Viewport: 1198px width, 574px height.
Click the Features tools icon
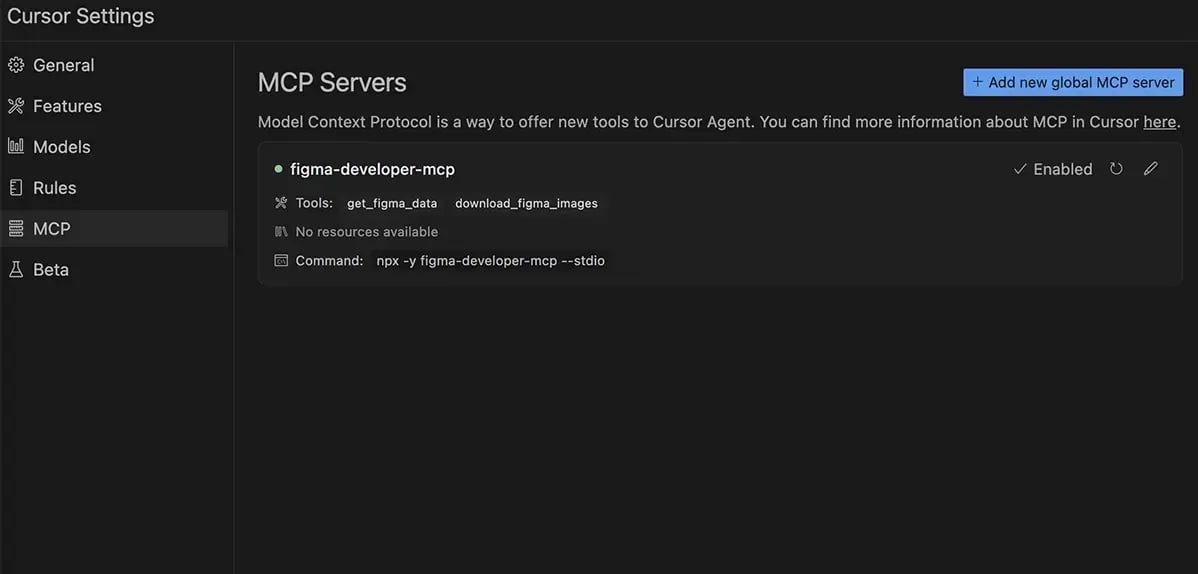[16, 106]
